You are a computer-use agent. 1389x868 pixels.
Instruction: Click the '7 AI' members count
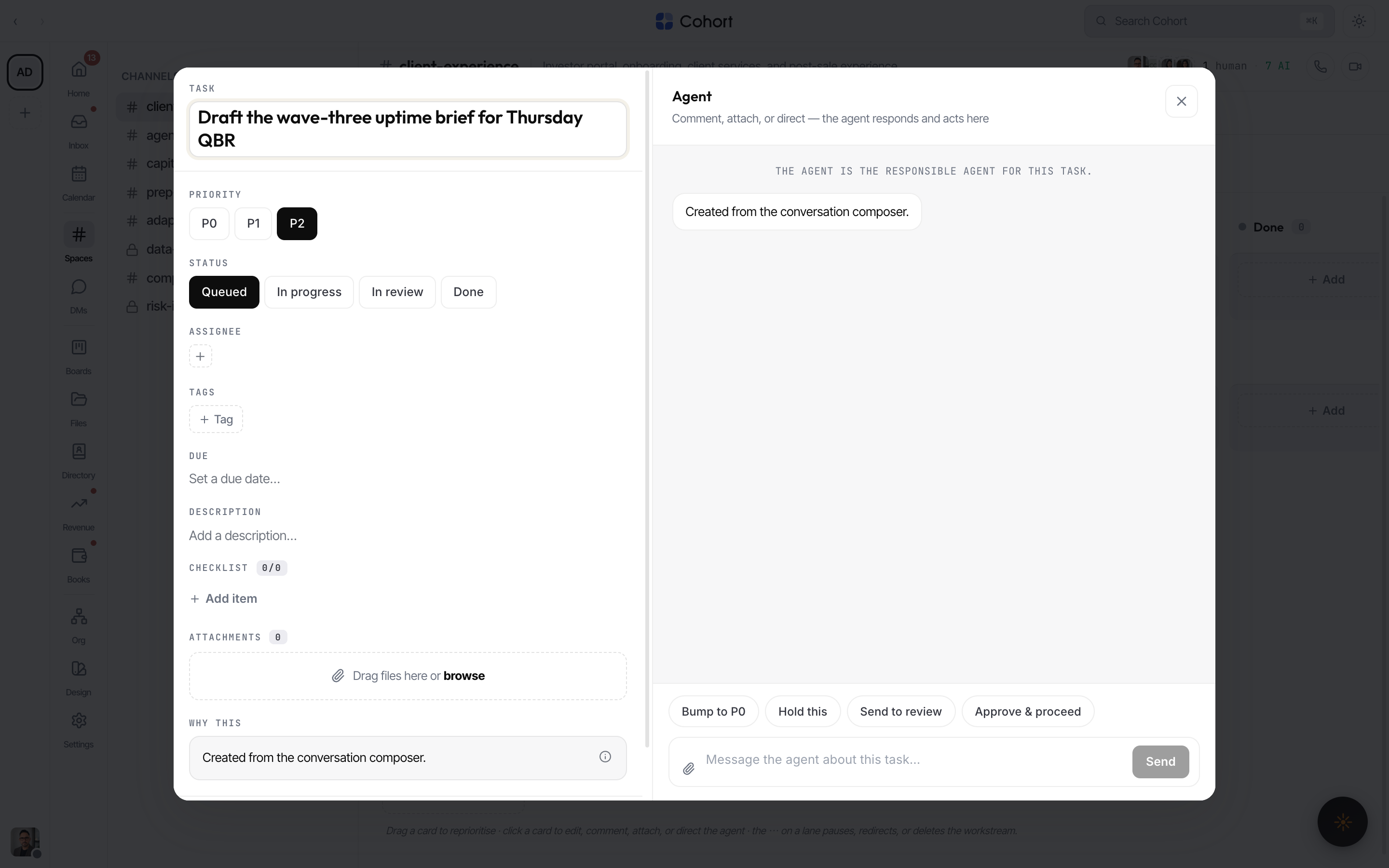click(1277, 67)
